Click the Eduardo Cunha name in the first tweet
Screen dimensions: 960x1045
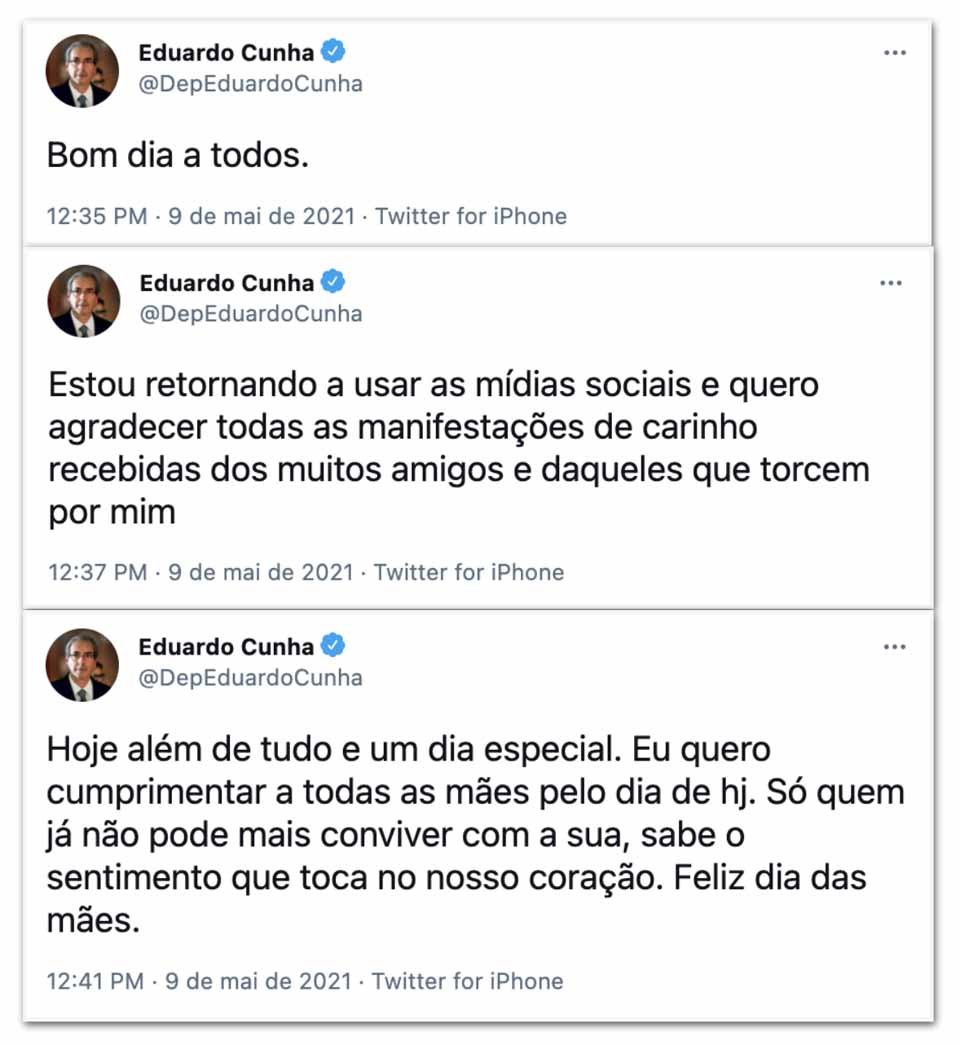227,53
